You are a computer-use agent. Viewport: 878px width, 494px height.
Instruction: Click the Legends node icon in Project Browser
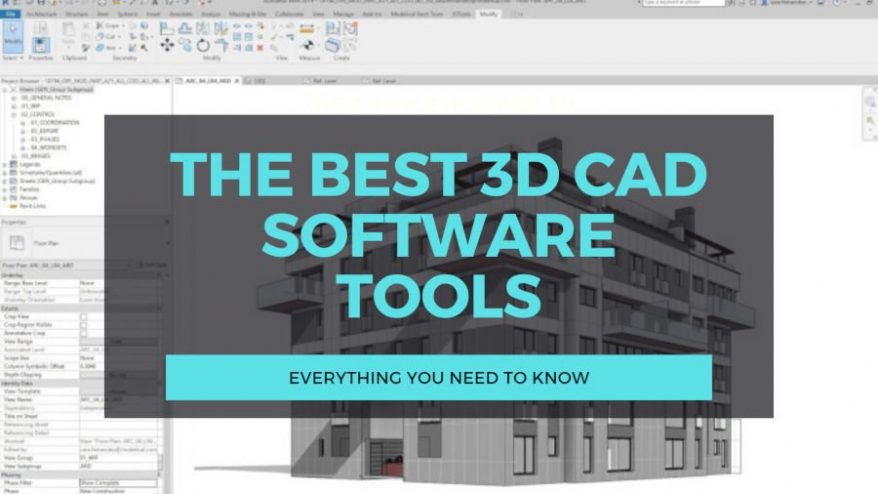tap(13, 165)
